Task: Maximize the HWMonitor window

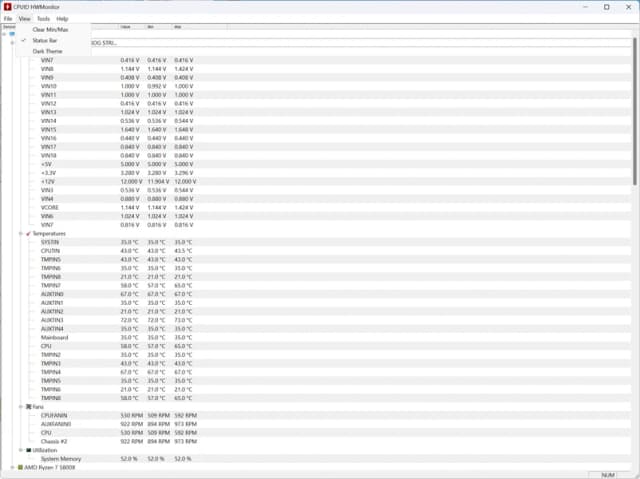Action: point(607,7)
